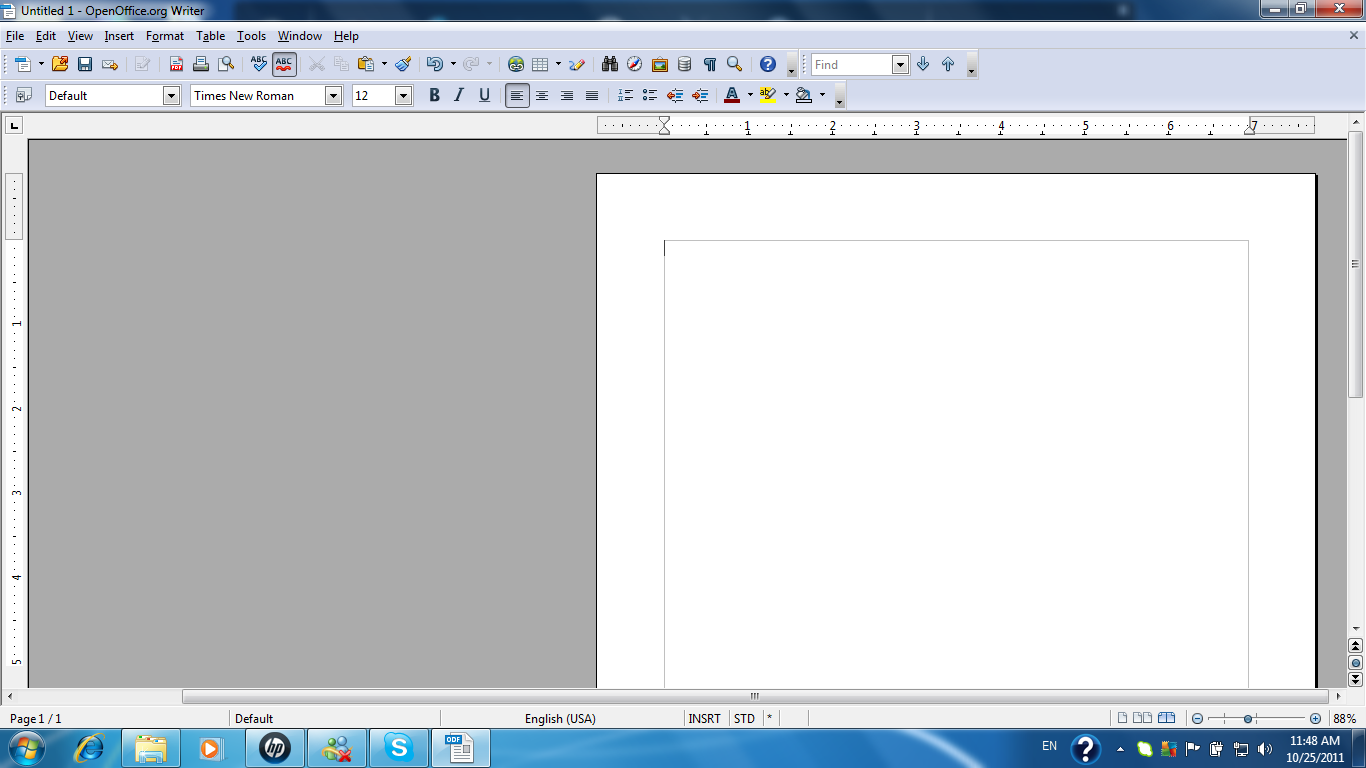Toggle Underline formatting
This screenshot has width=1366, height=768.
click(484, 95)
